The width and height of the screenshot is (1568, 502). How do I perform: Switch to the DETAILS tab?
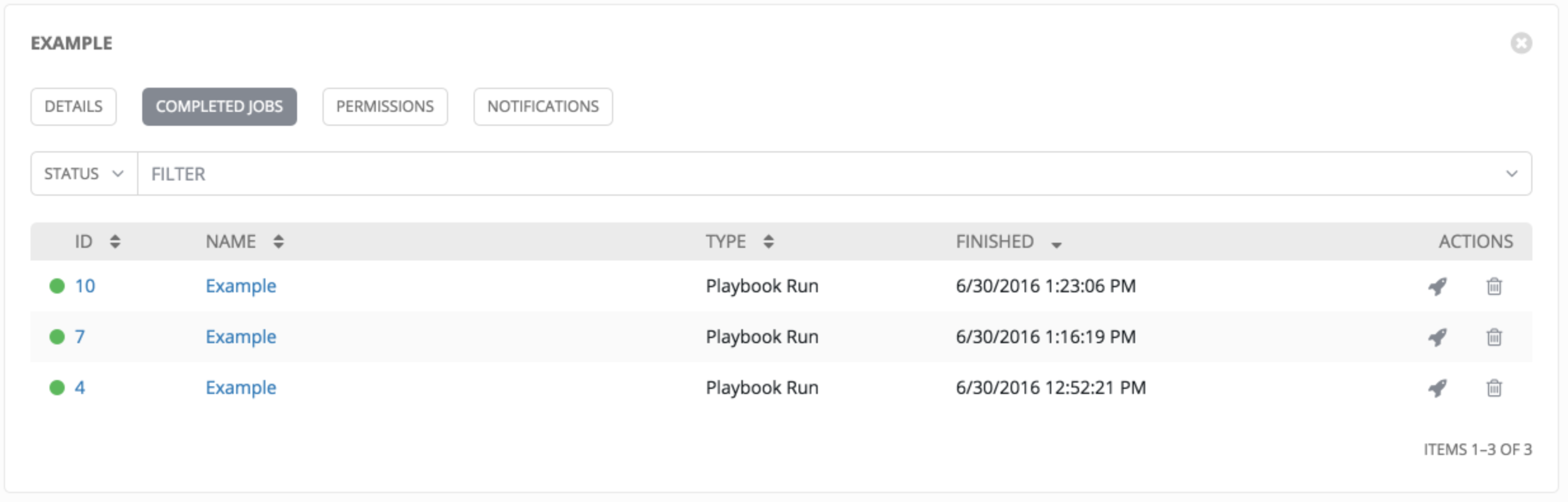pos(74,107)
